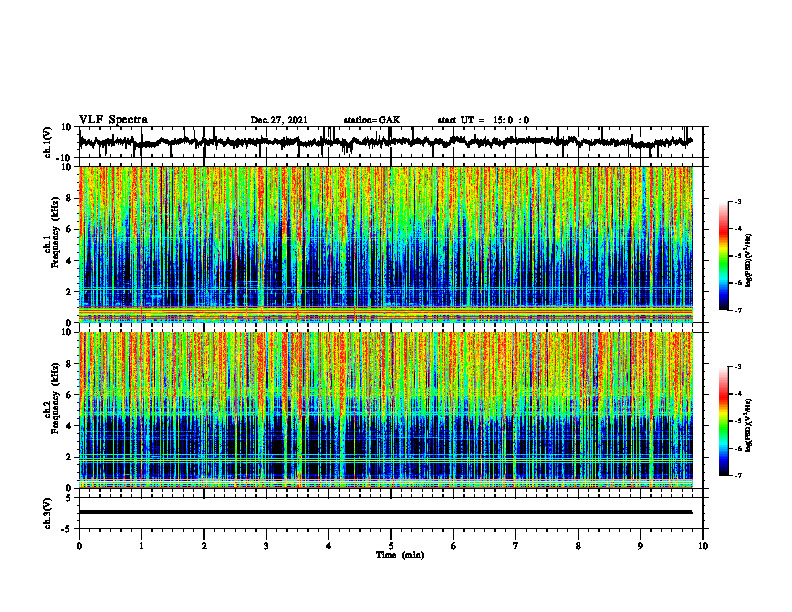Click the "VLF Spectra" plot title
The image size is (792, 612).
pyautogui.click(x=113, y=120)
